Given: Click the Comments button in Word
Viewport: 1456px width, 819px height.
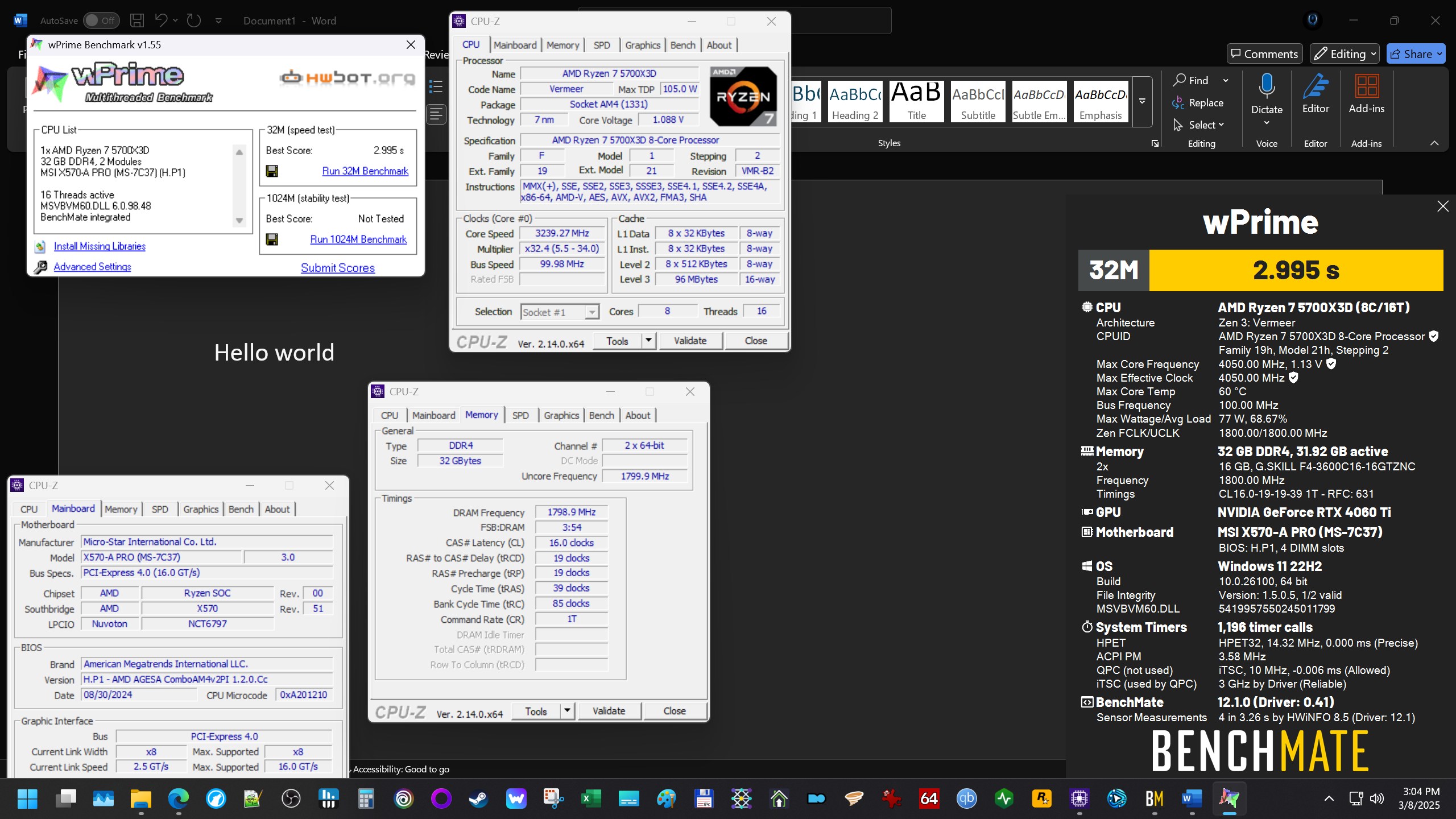Looking at the screenshot, I should click(x=1264, y=54).
